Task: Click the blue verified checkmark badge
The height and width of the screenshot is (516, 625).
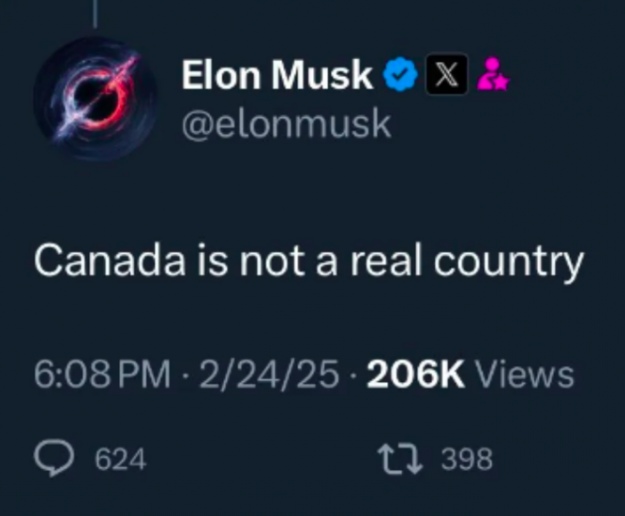Action: [x=401, y=76]
